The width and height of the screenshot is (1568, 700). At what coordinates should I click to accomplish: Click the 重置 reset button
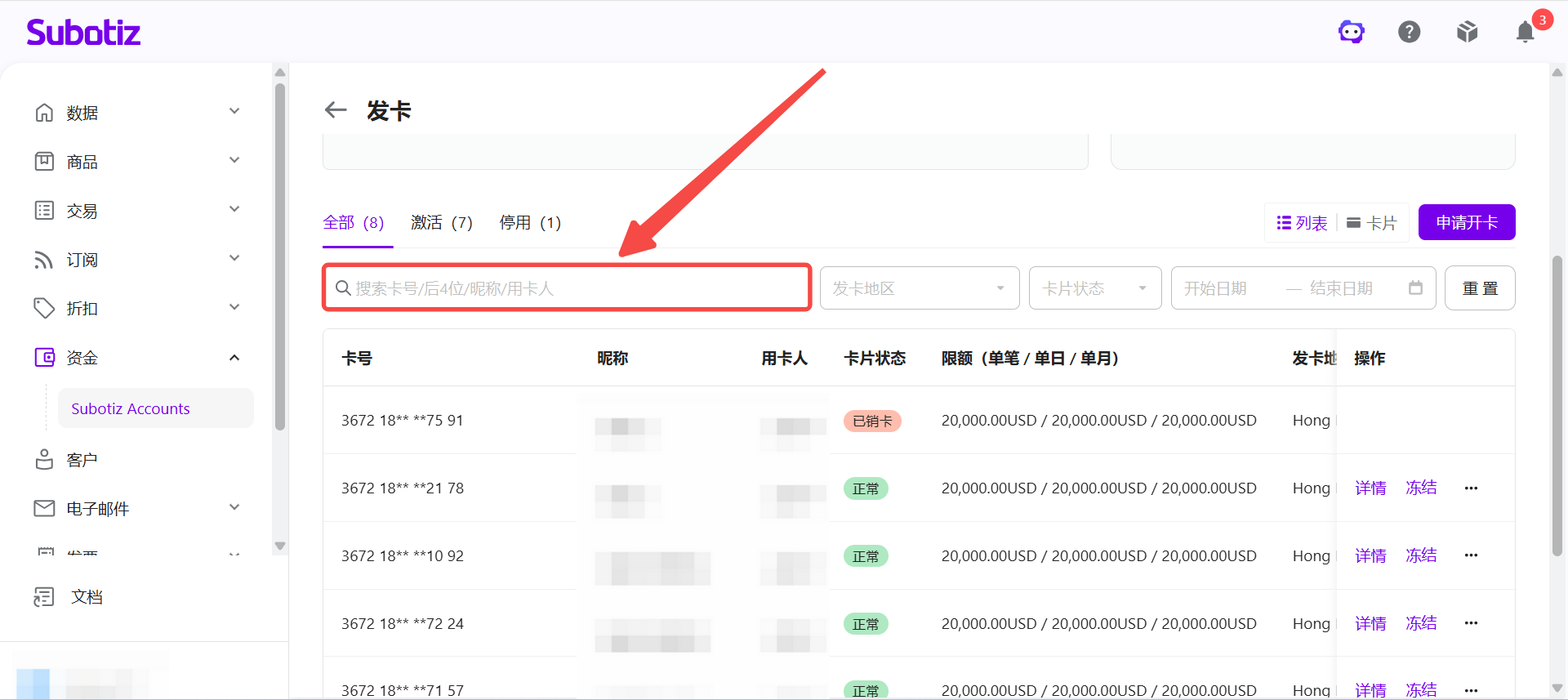(1480, 288)
